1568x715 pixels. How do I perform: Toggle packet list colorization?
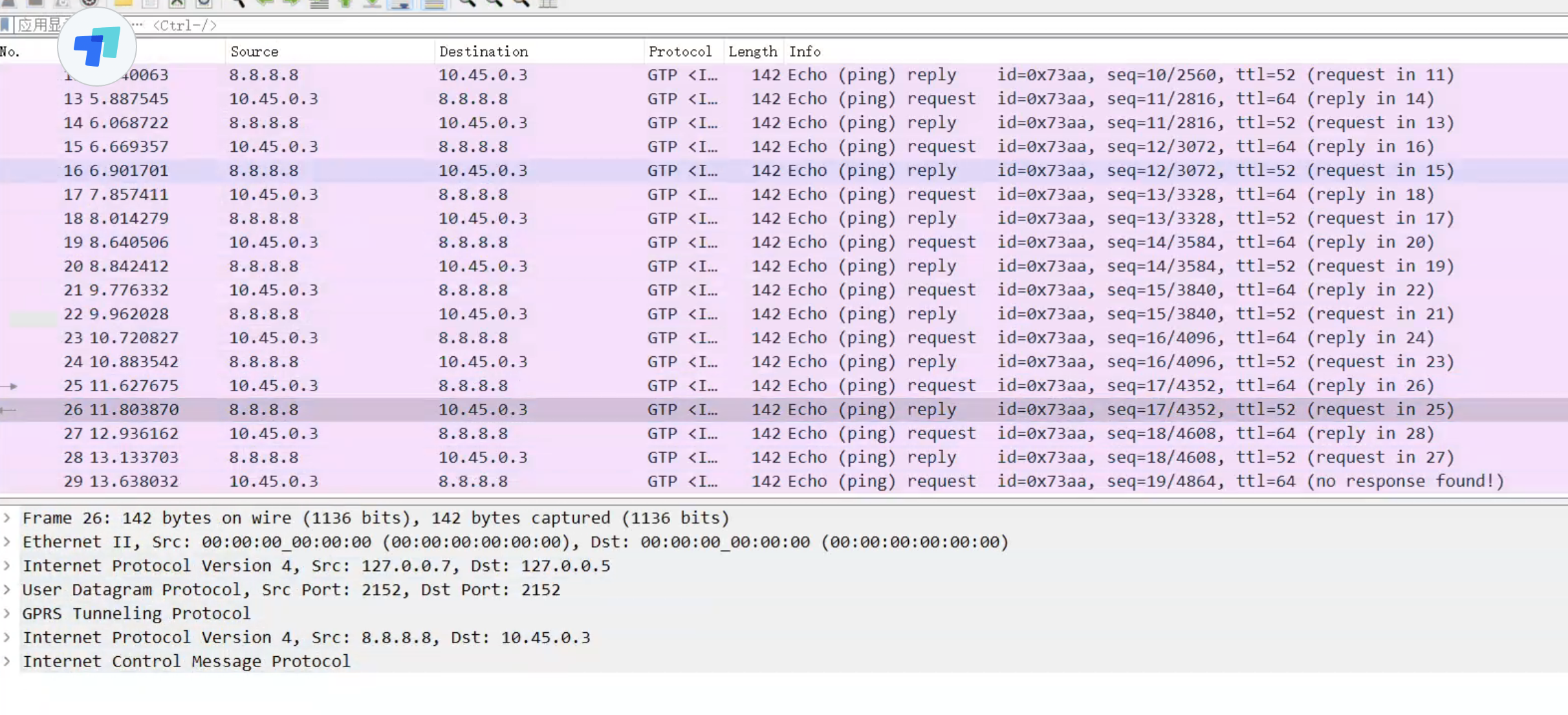click(x=434, y=4)
